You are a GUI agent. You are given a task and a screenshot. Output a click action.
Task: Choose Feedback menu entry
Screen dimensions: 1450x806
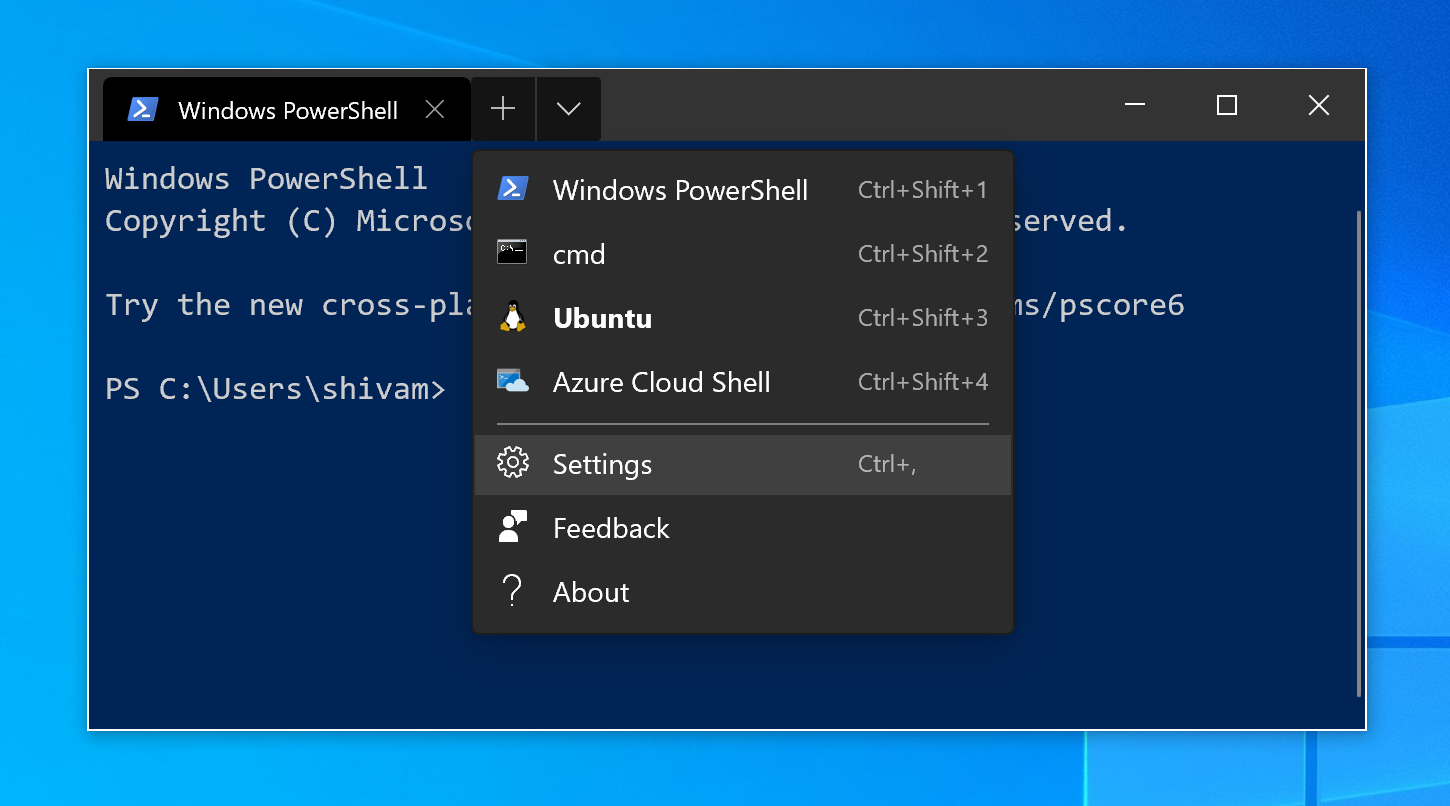[x=743, y=528]
